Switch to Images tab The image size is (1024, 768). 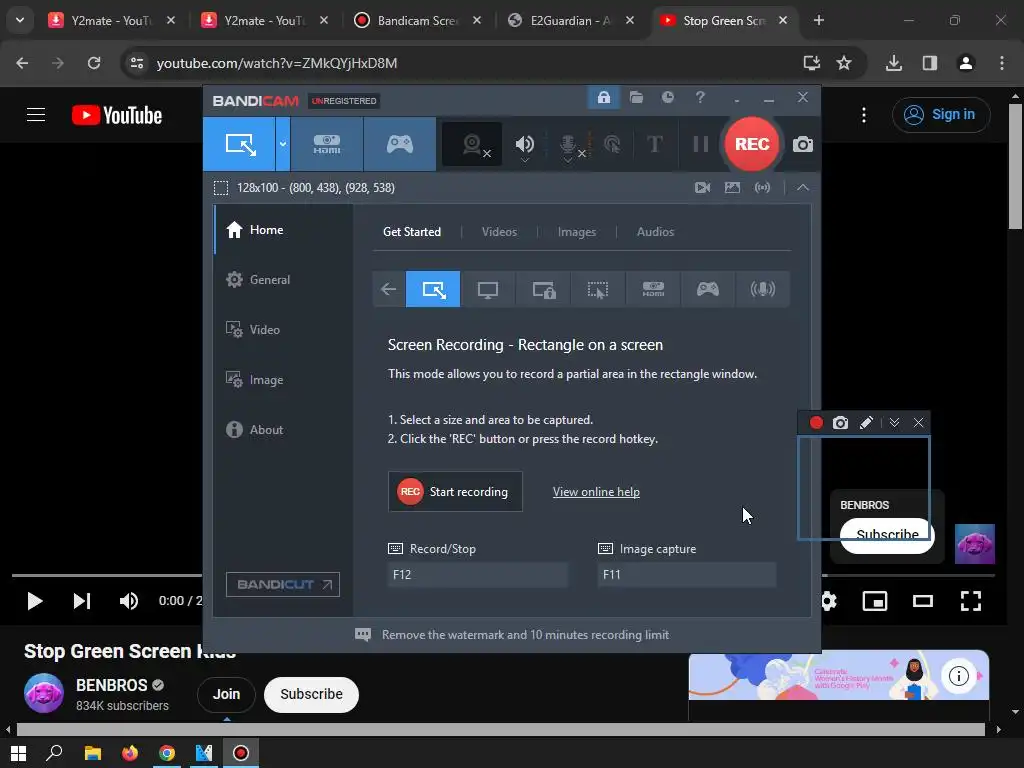[x=577, y=232]
